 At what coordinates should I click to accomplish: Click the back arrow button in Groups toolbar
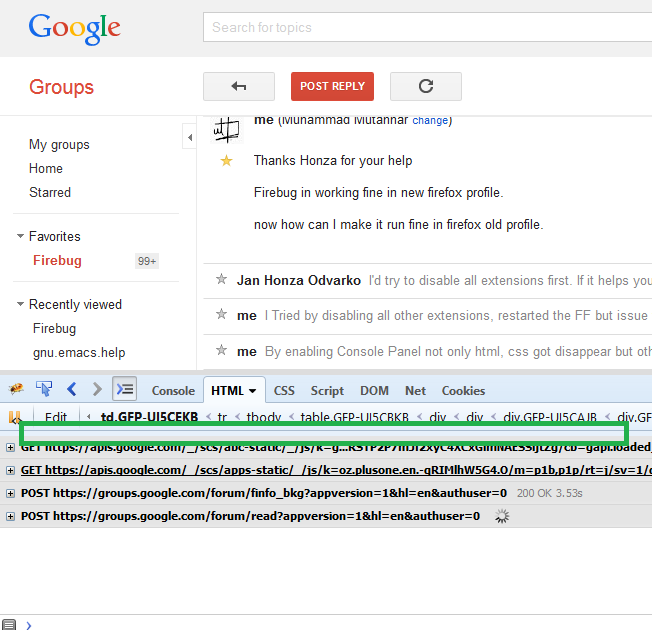pos(239,86)
